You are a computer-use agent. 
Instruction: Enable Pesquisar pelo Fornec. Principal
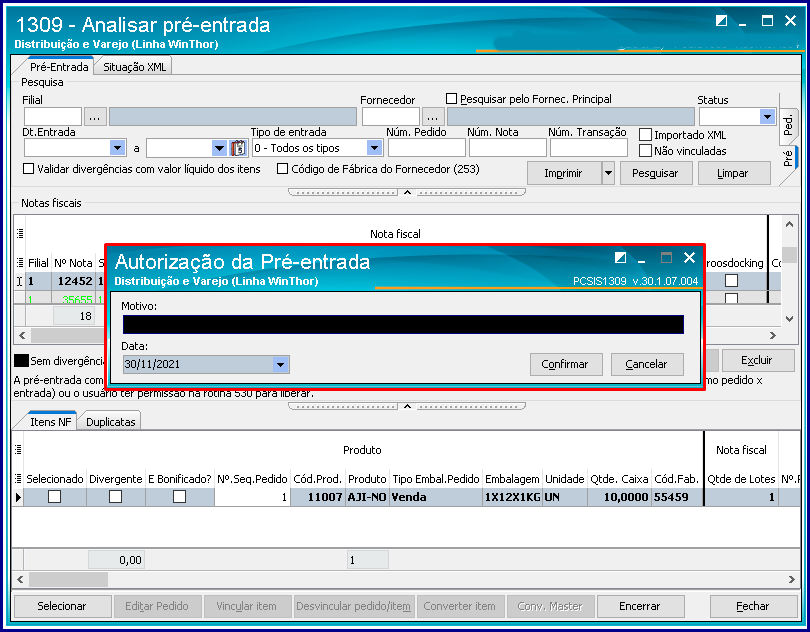451,99
